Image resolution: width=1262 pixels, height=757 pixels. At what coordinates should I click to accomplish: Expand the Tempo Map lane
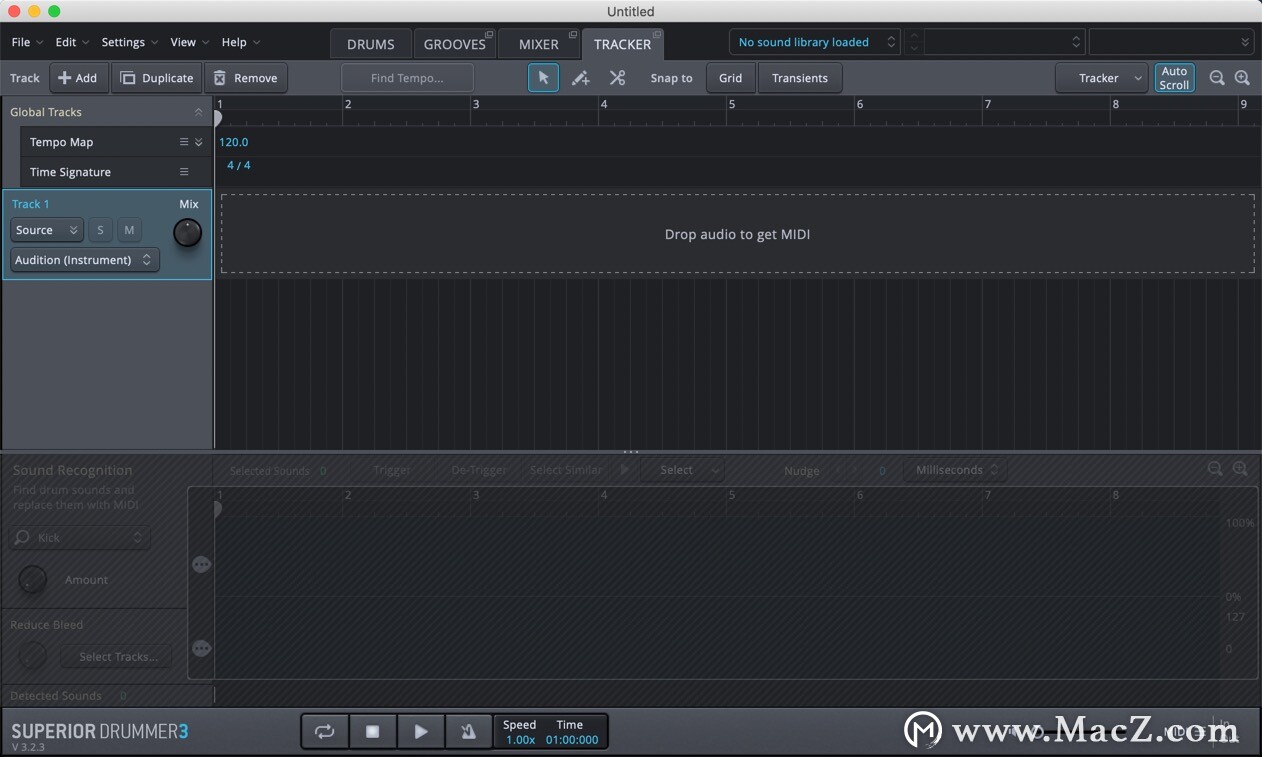tap(198, 142)
